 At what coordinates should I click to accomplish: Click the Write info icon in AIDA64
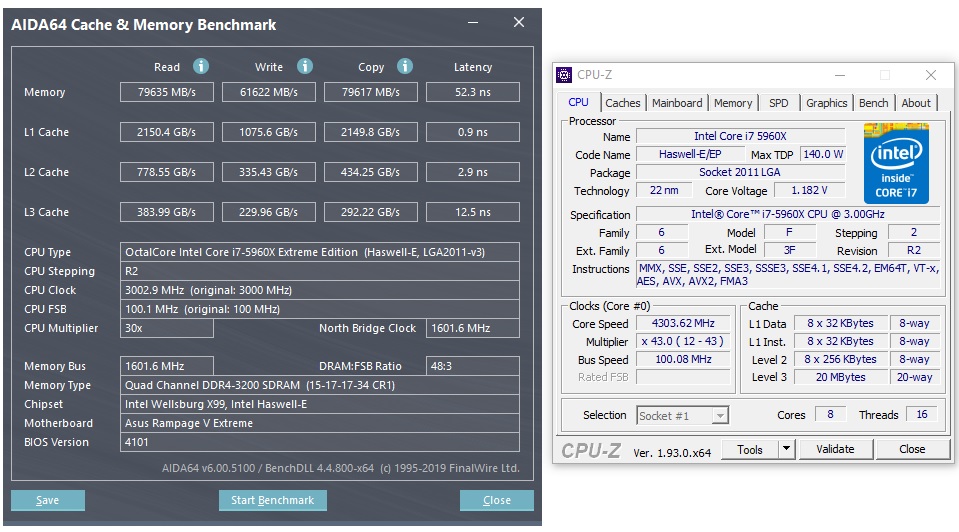pyautogui.click(x=305, y=65)
